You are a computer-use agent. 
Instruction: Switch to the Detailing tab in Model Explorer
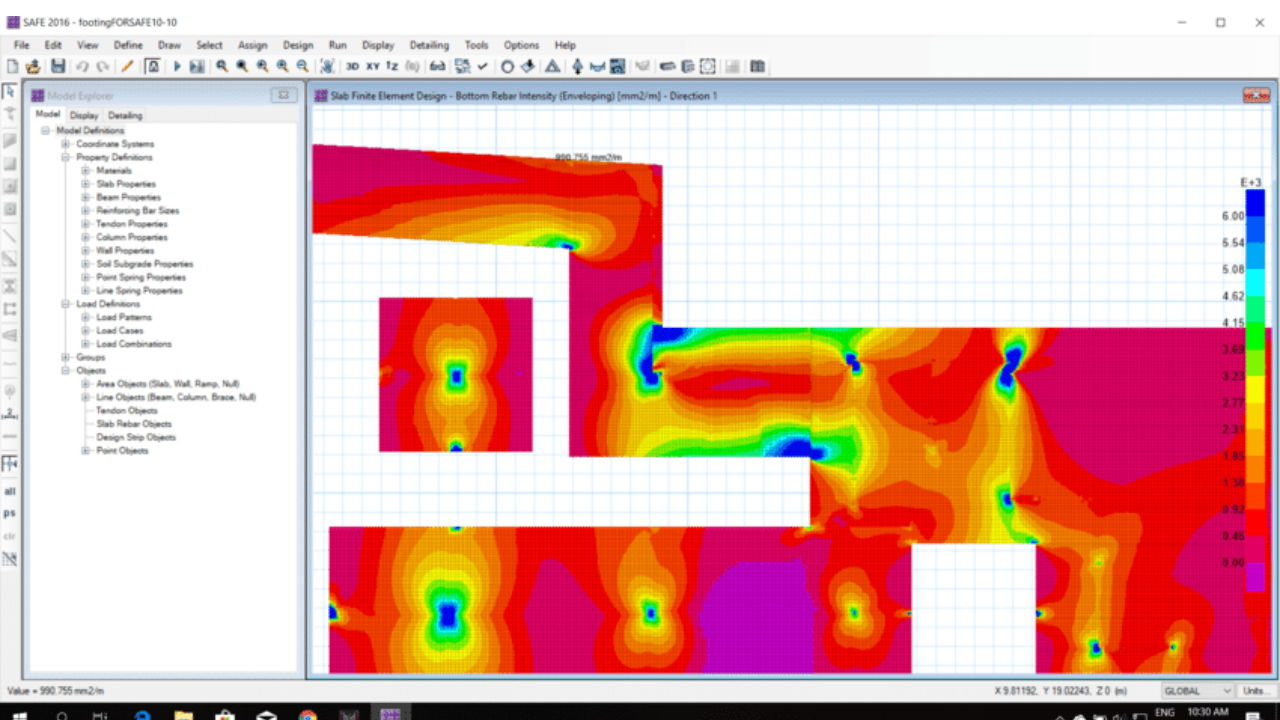[126, 115]
